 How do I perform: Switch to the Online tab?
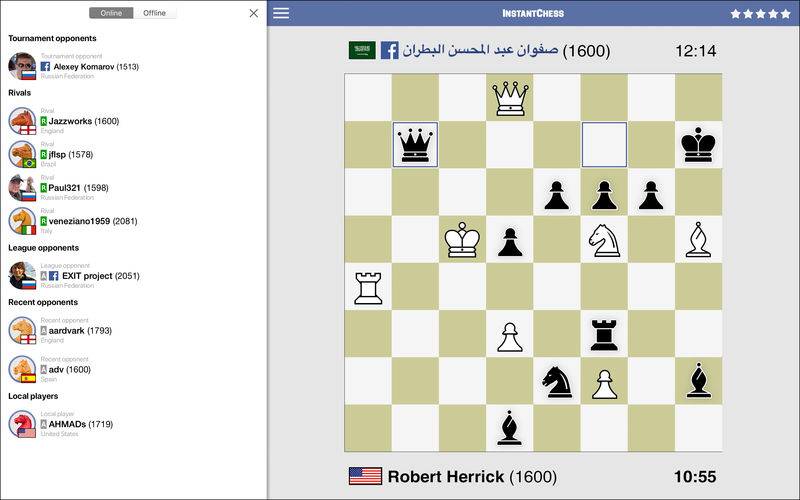point(111,13)
